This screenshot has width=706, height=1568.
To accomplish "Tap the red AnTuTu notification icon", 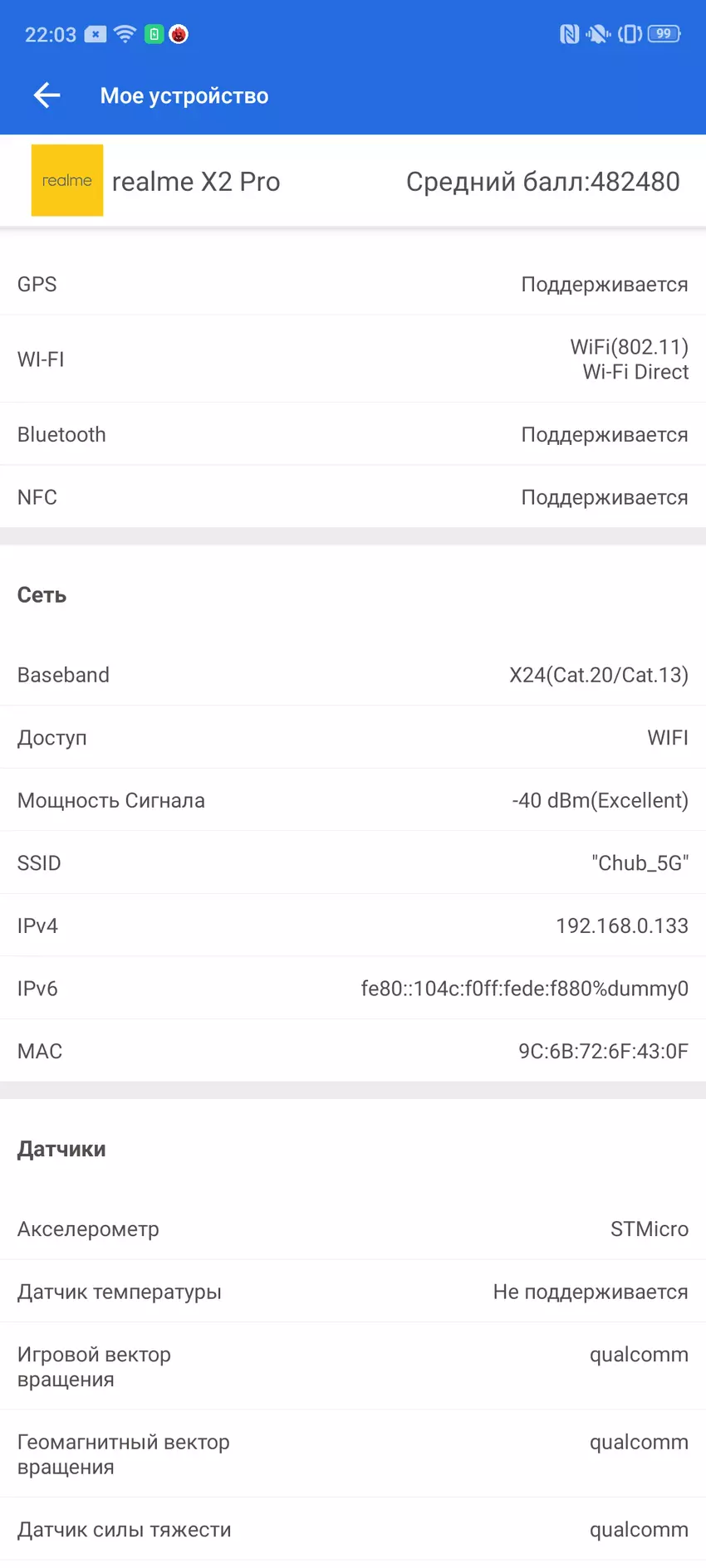I will click(179, 34).
